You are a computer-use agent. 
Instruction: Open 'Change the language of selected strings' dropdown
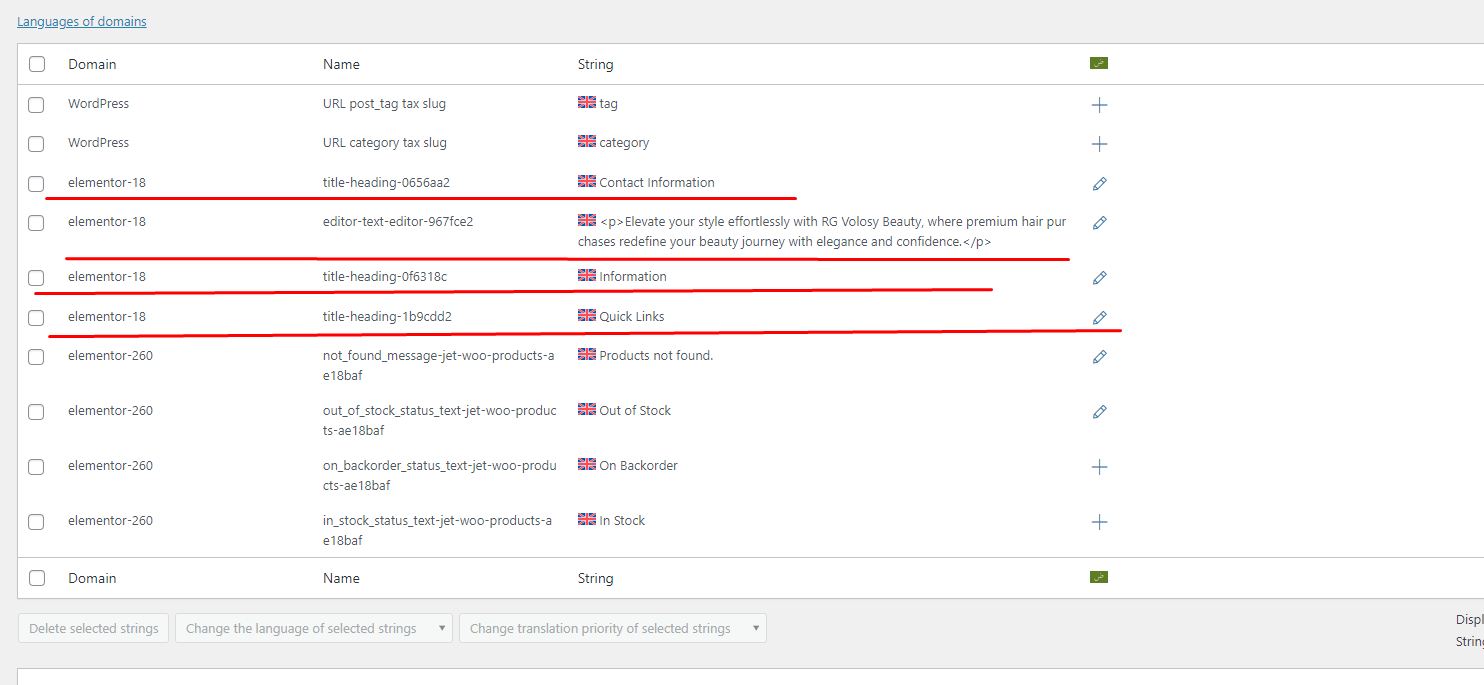[x=313, y=629]
